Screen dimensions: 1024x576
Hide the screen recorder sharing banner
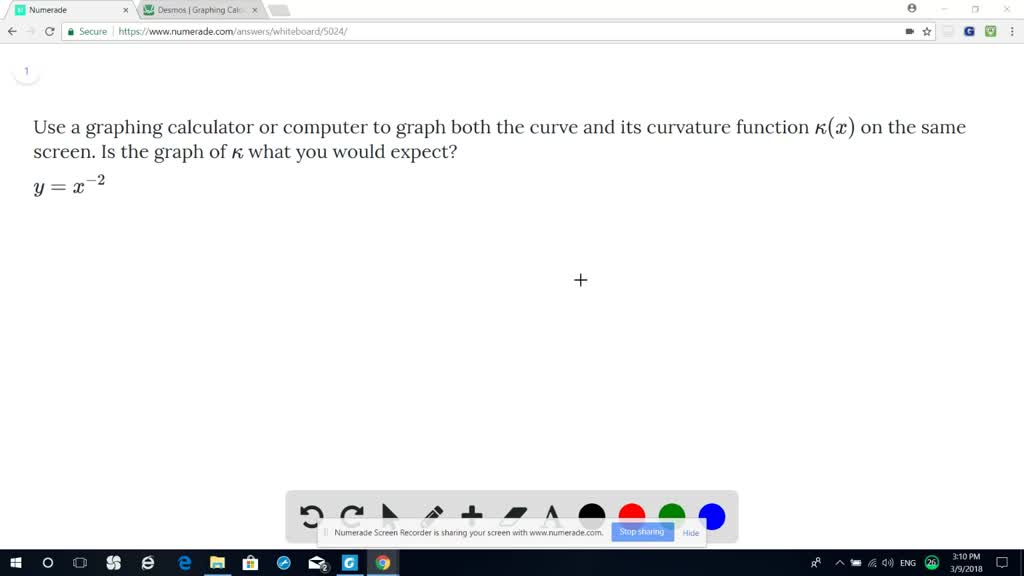690,533
